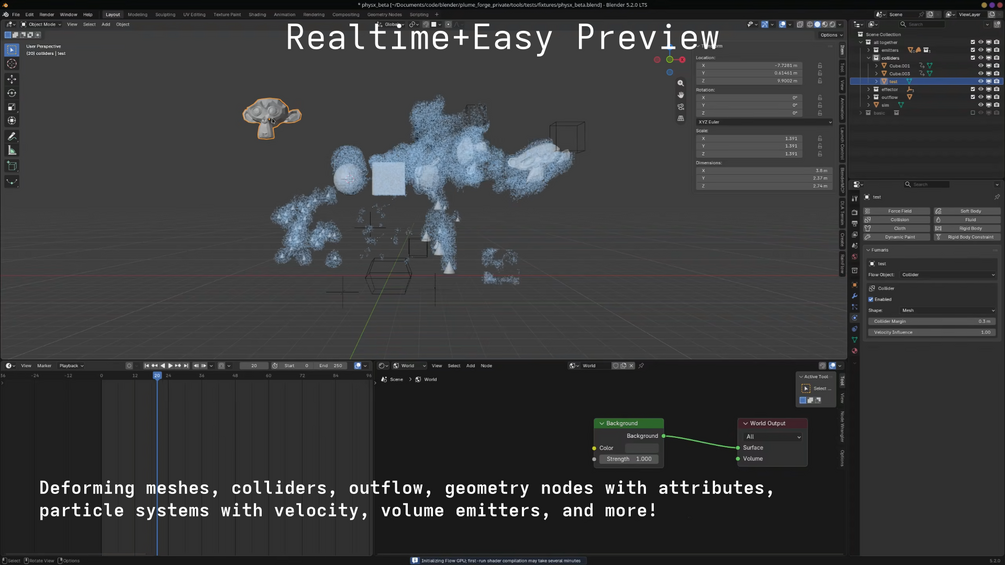Open the Object Mode dropdown
This screenshot has width=1005, height=565.
[40, 24]
